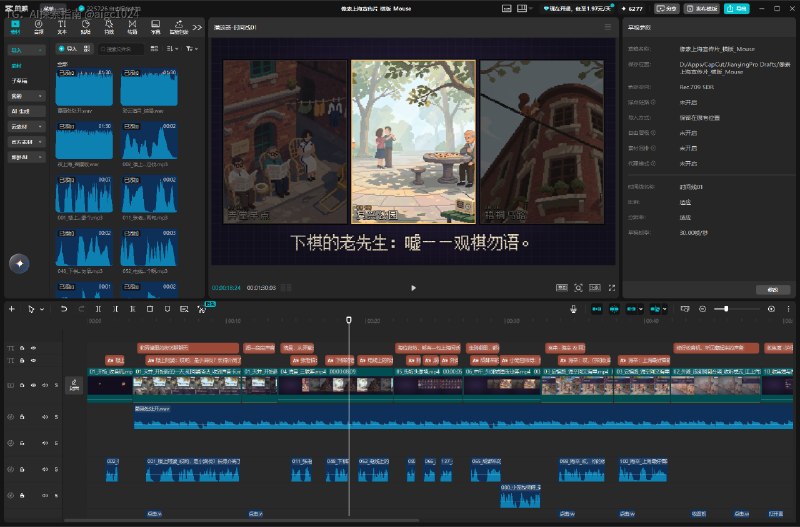Image resolution: width=800 pixels, height=527 pixels.
Task: Hide the top text track via eye icon
Action: click(33, 348)
